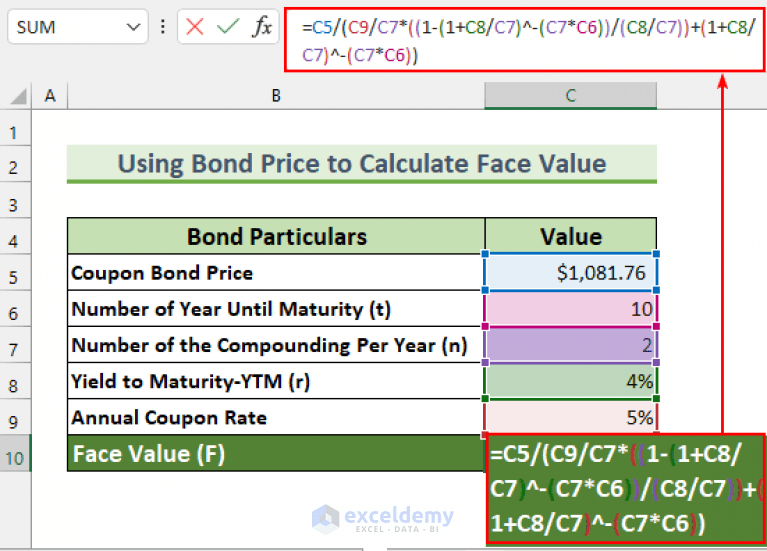Click the cell containing 4%

571,381
